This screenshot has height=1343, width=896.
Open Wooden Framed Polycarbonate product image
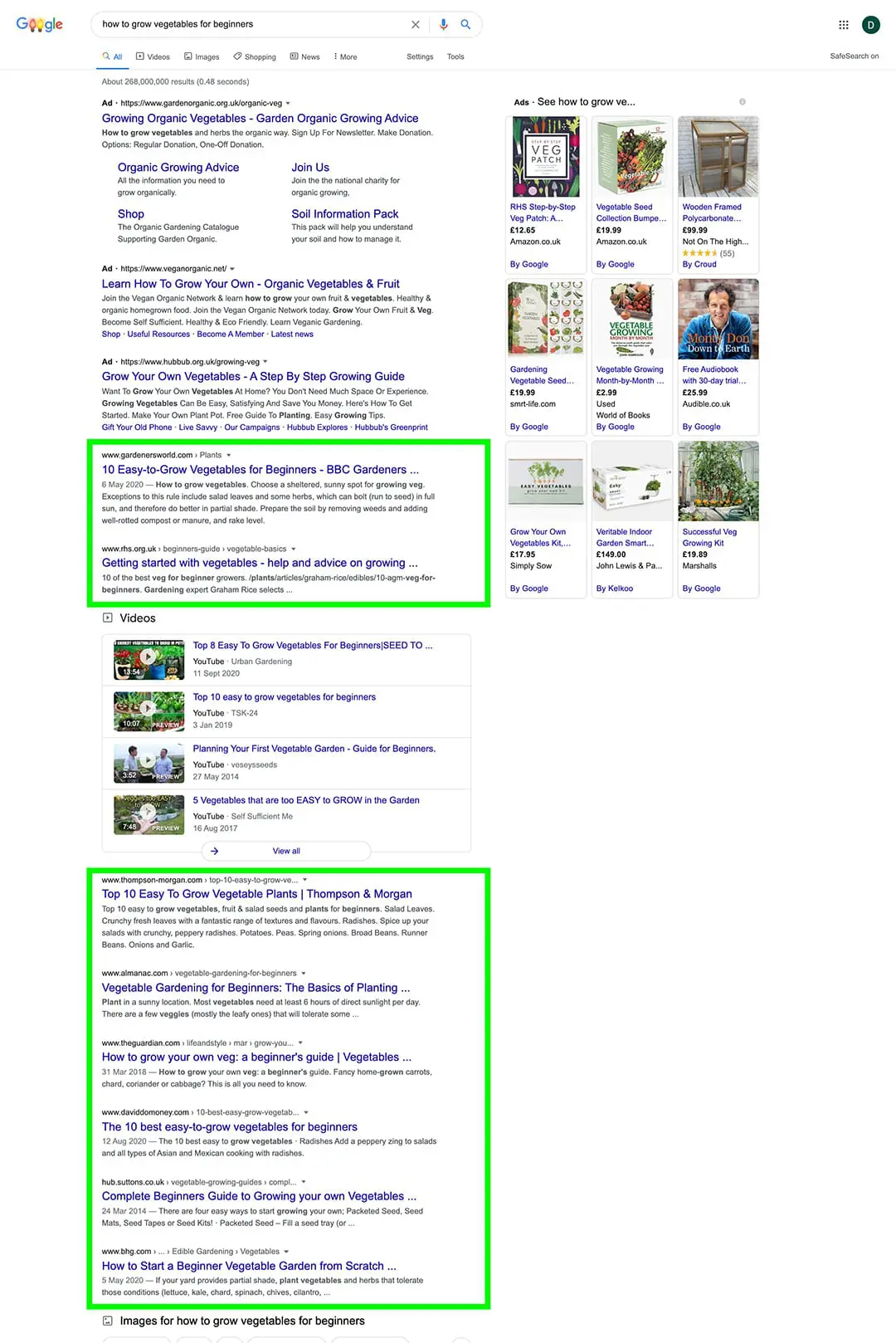pos(718,157)
